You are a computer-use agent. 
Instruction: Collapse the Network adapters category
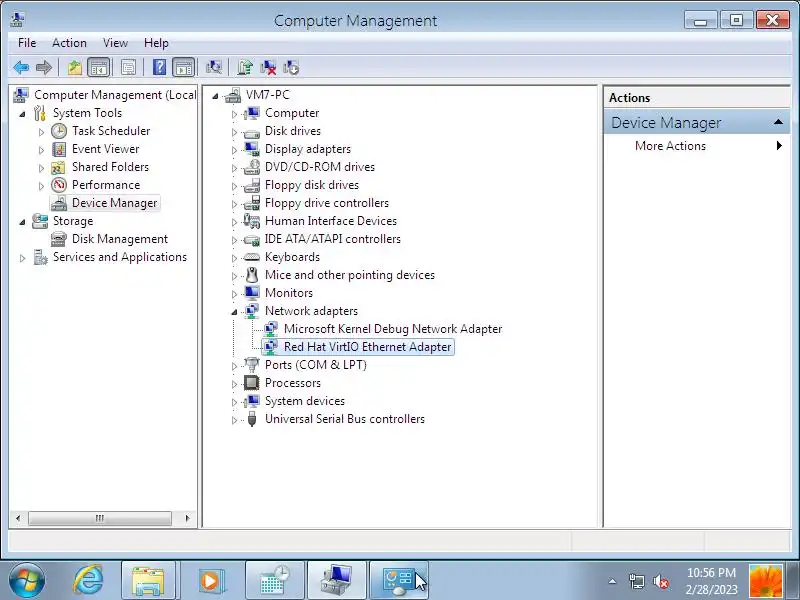point(234,312)
